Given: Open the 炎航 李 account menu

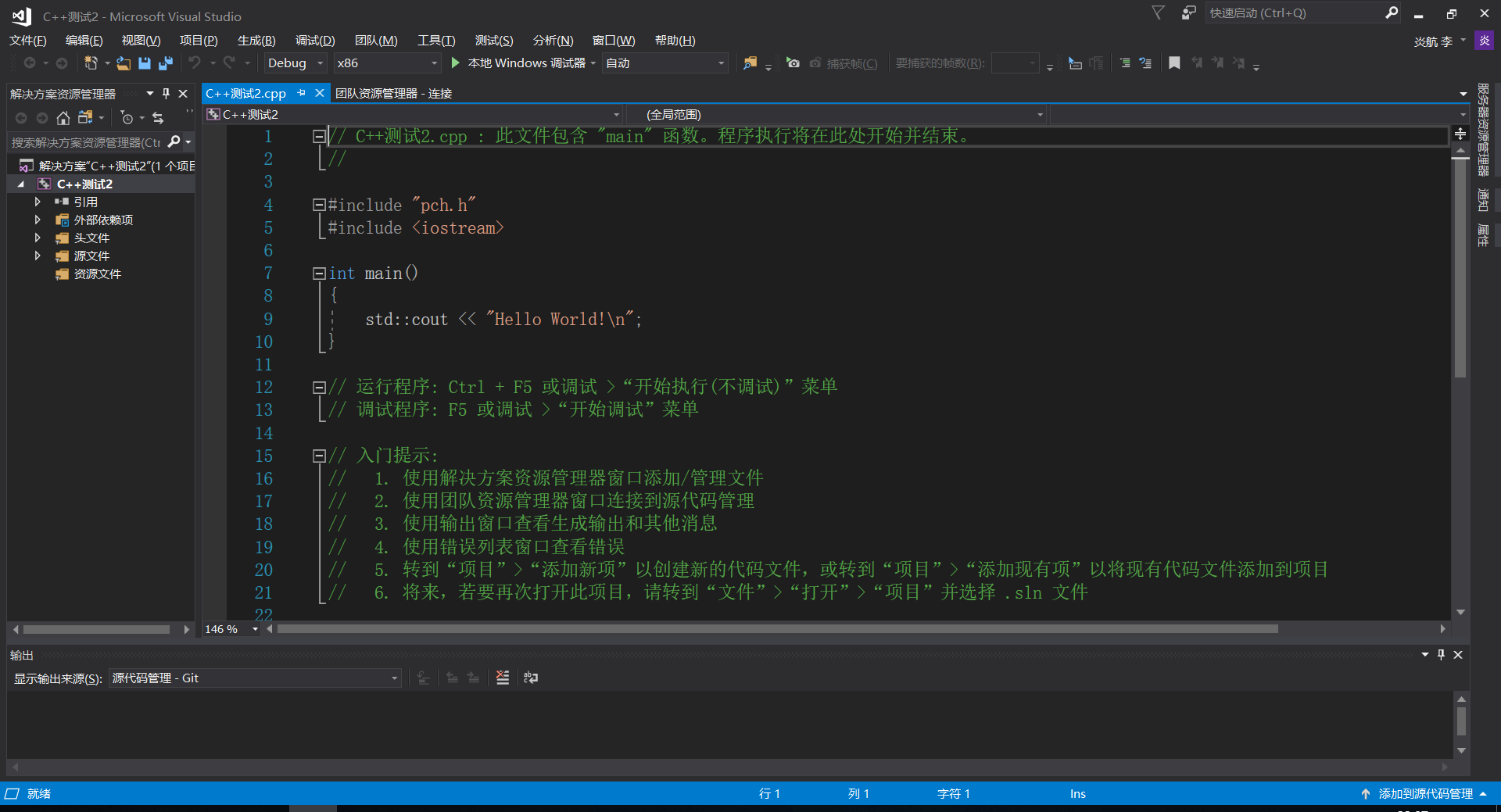Looking at the screenshot, I should click(x=1438, y=41).
